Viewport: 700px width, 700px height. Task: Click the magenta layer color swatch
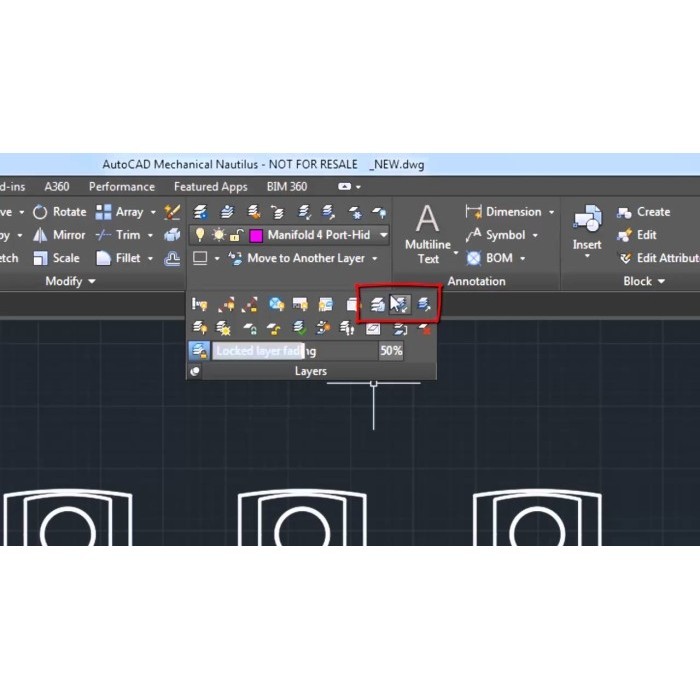[256, 235]
